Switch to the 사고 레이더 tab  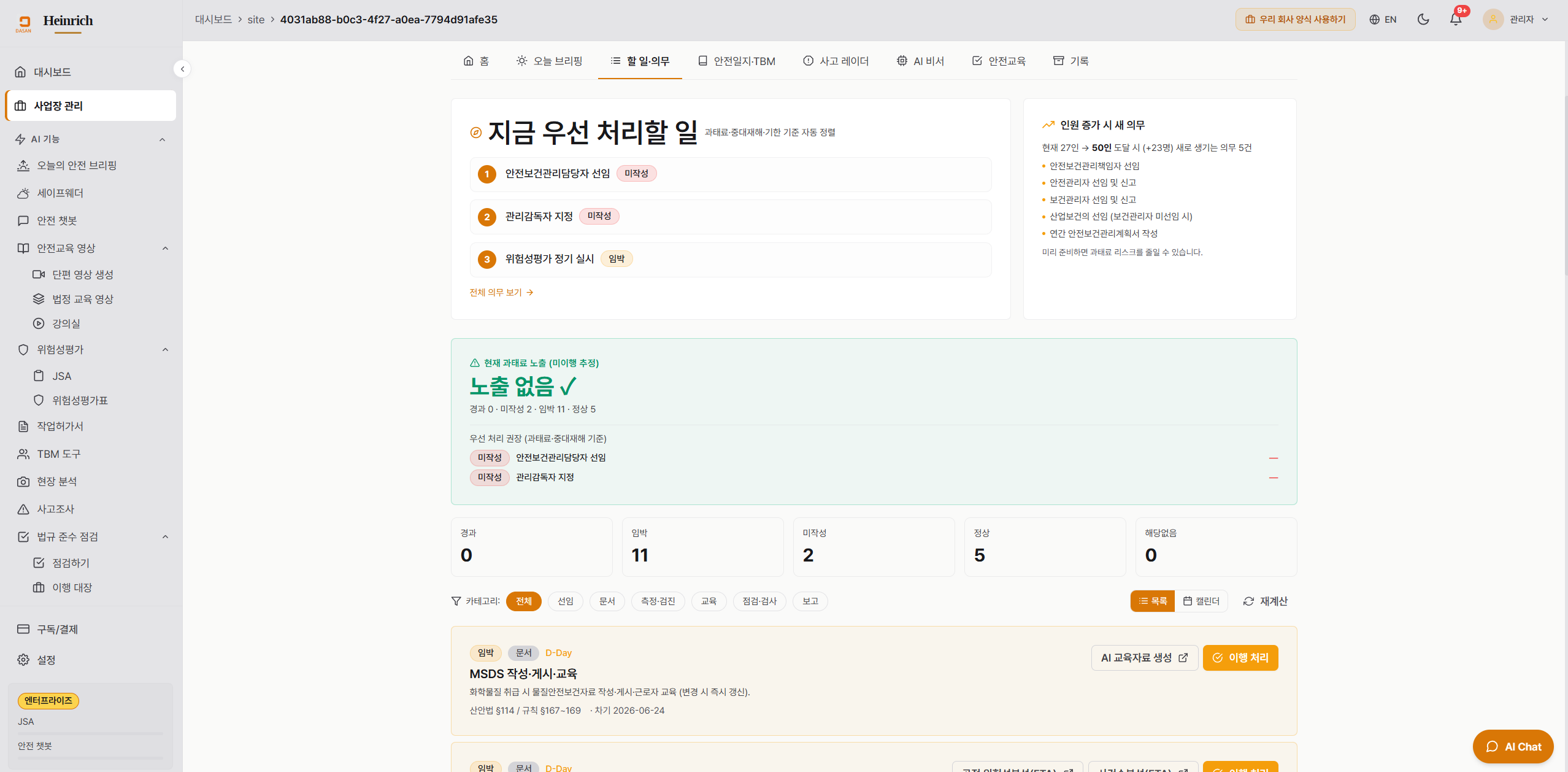click(836, 61)
